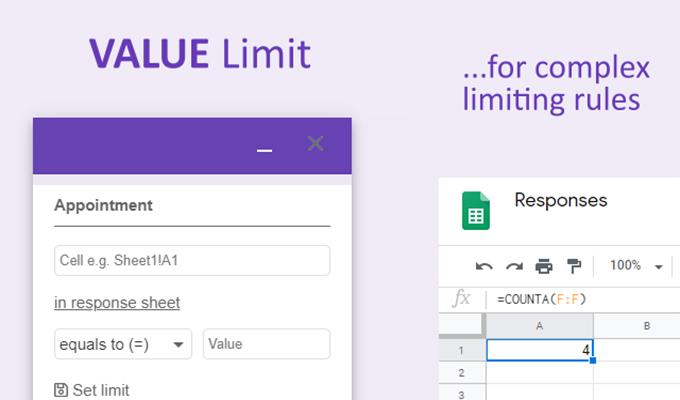
Task: Click the redo arrow icon
Action: click(514, 266)
